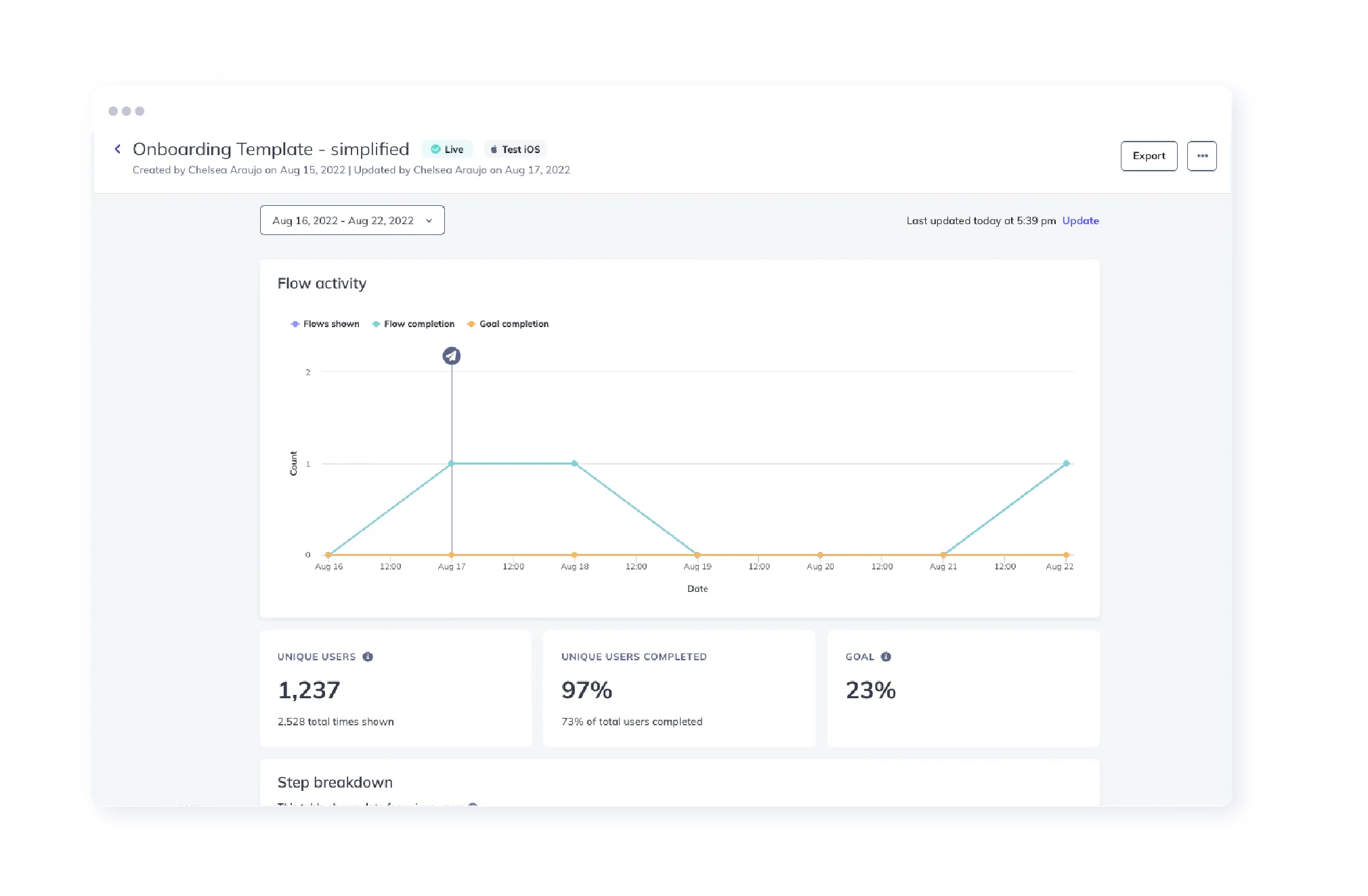This screenshot has height=896, width=1368.
Task: Click the Test iOS apple badge
Action: [515, 150]
